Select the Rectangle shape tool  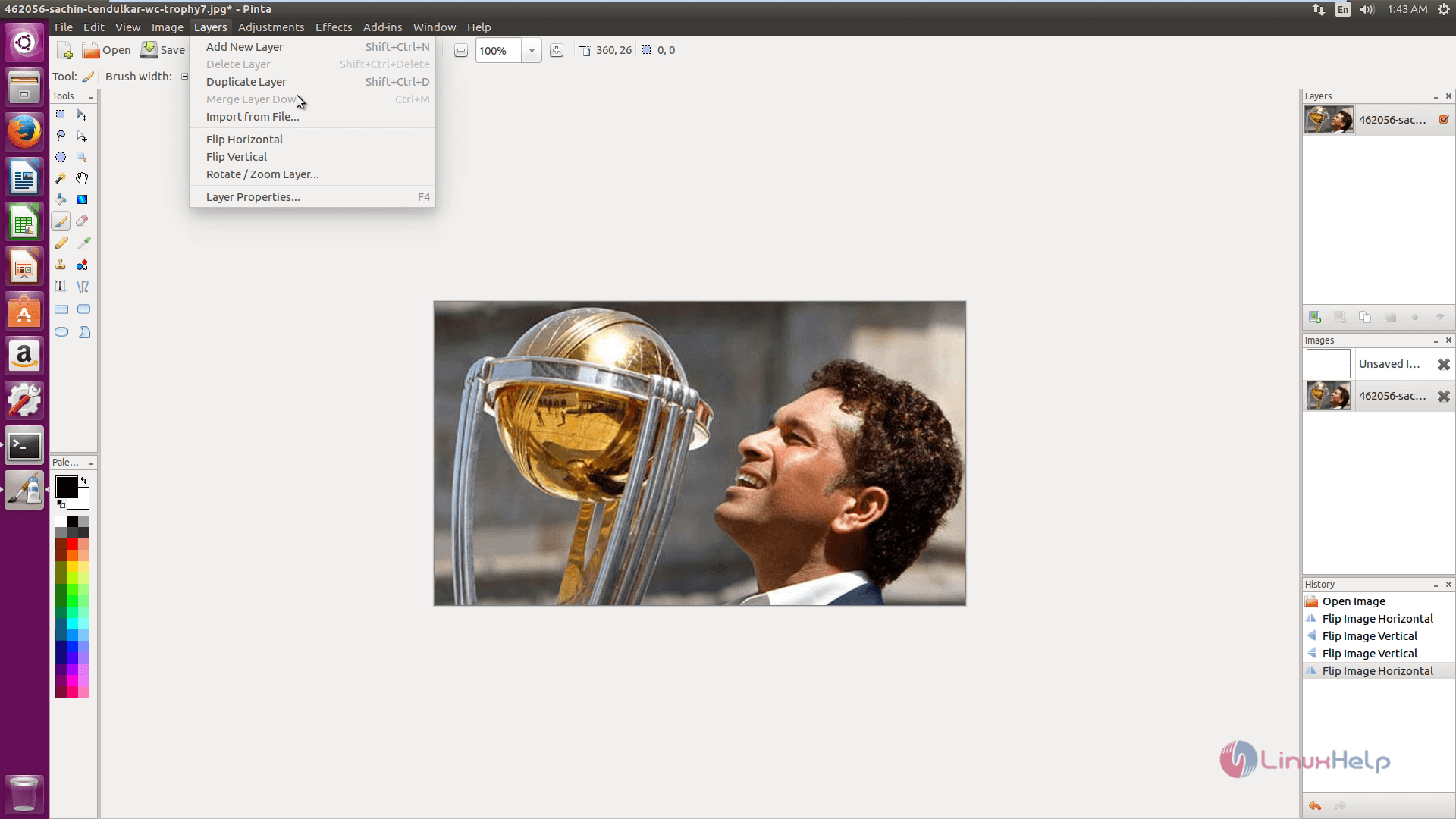pos(61,309)
